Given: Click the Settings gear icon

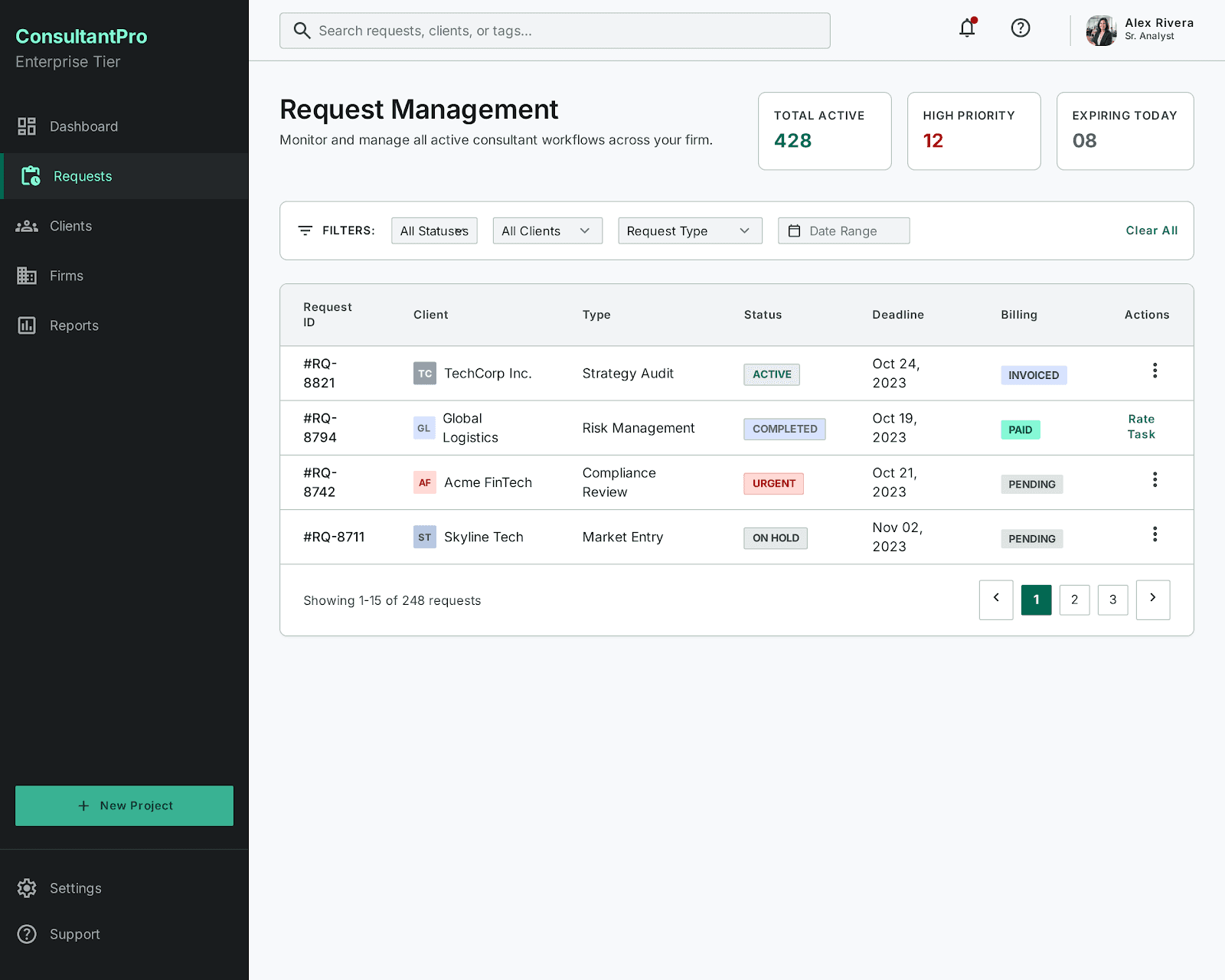Looking at the screenshot, I should 27,888.
